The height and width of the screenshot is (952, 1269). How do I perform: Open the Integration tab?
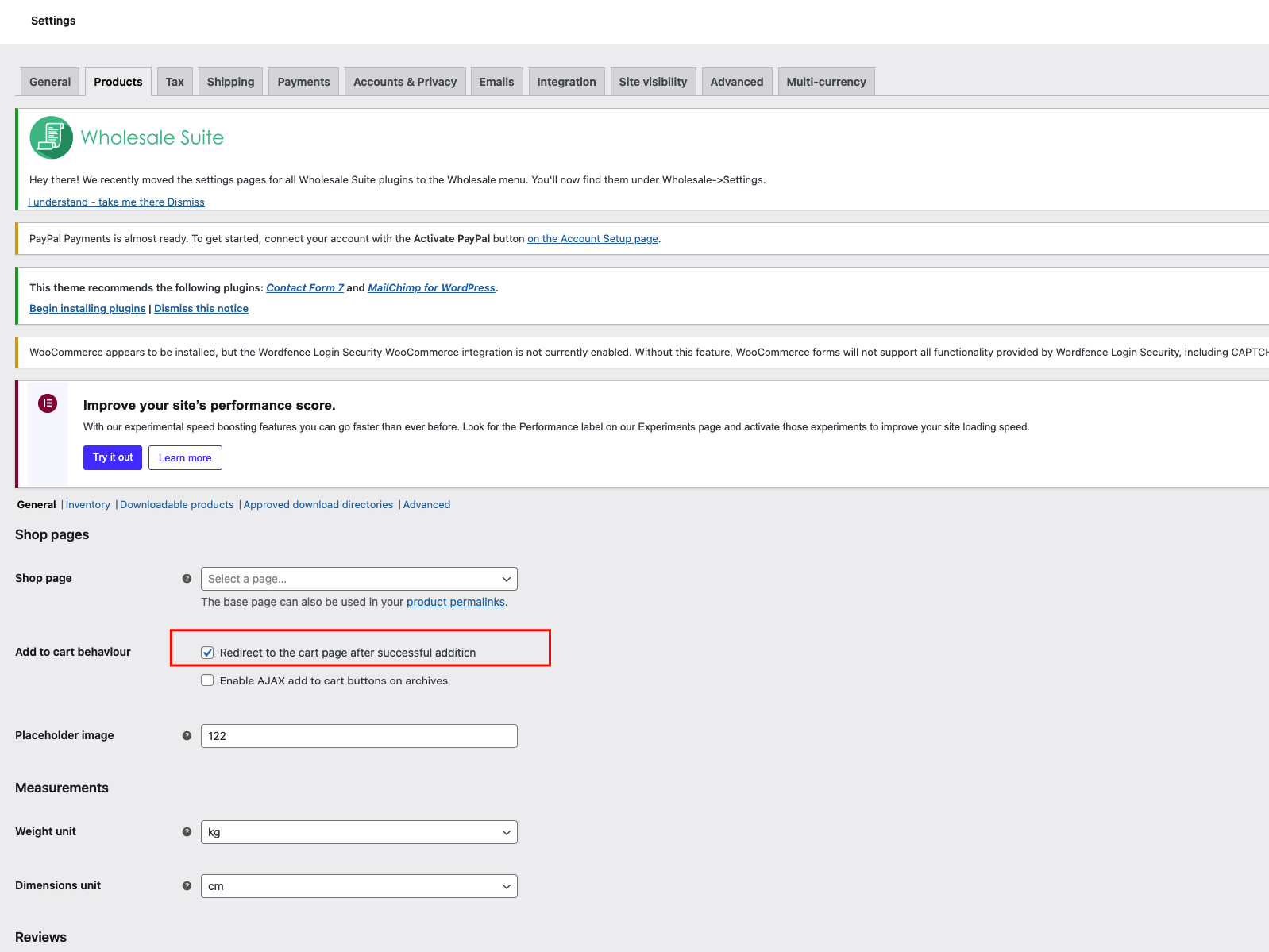tap(567, 82)
